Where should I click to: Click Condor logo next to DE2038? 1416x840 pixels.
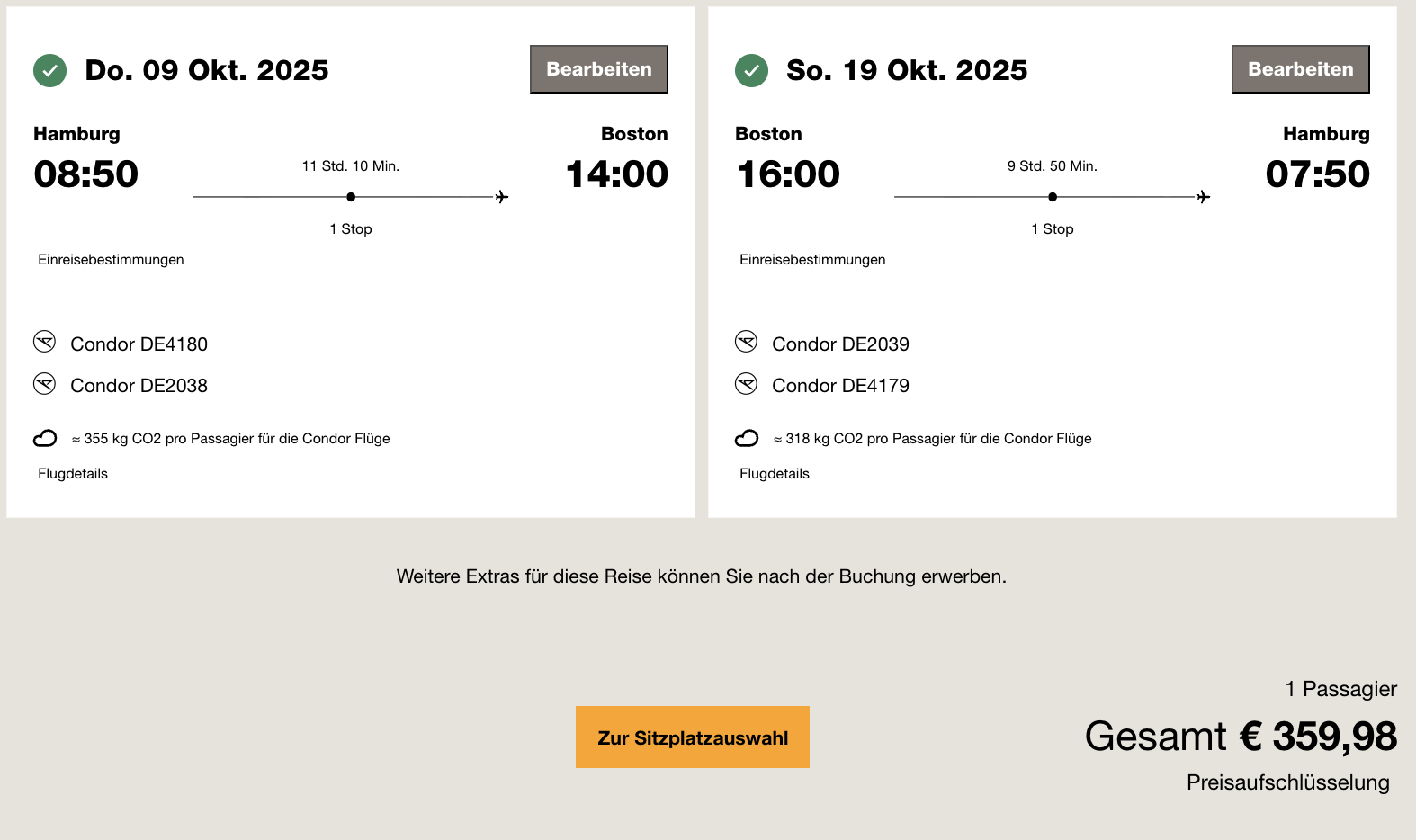pyautogui.click(x=45, y=384)
